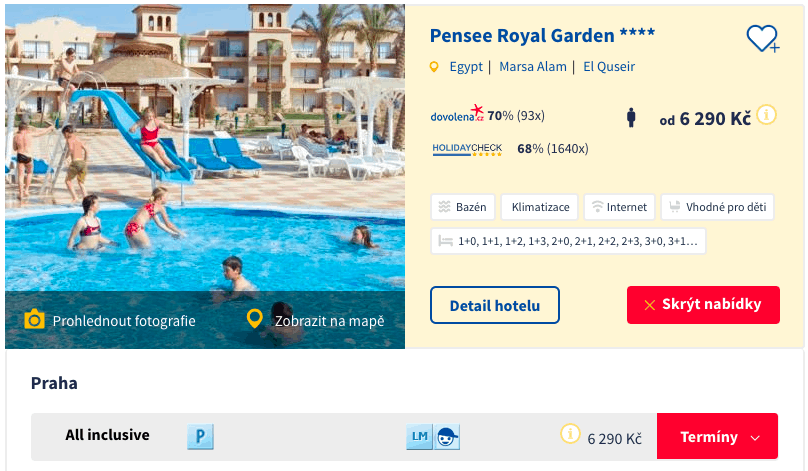
Task: Click the camera icon for photos
Action: pos(35,320)
